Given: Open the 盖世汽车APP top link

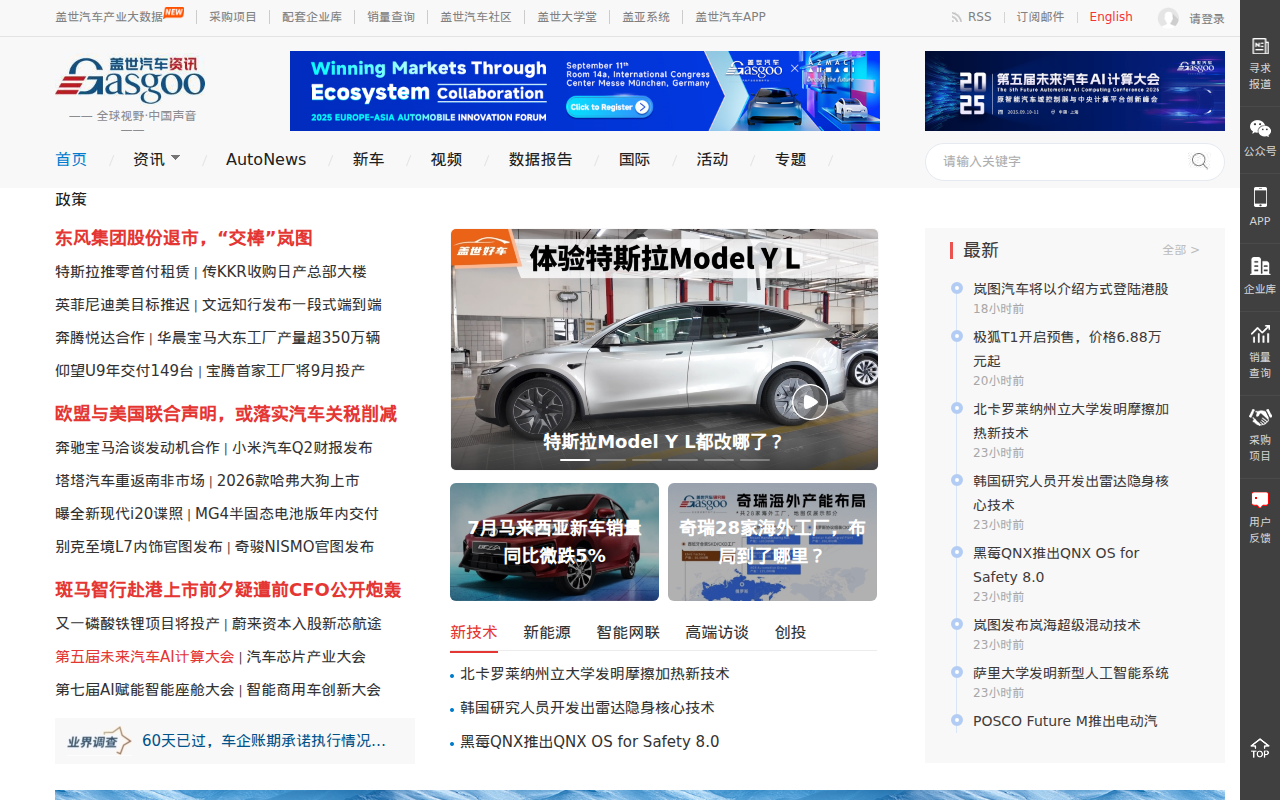Looking at the screenshot, I should (730, 17).
